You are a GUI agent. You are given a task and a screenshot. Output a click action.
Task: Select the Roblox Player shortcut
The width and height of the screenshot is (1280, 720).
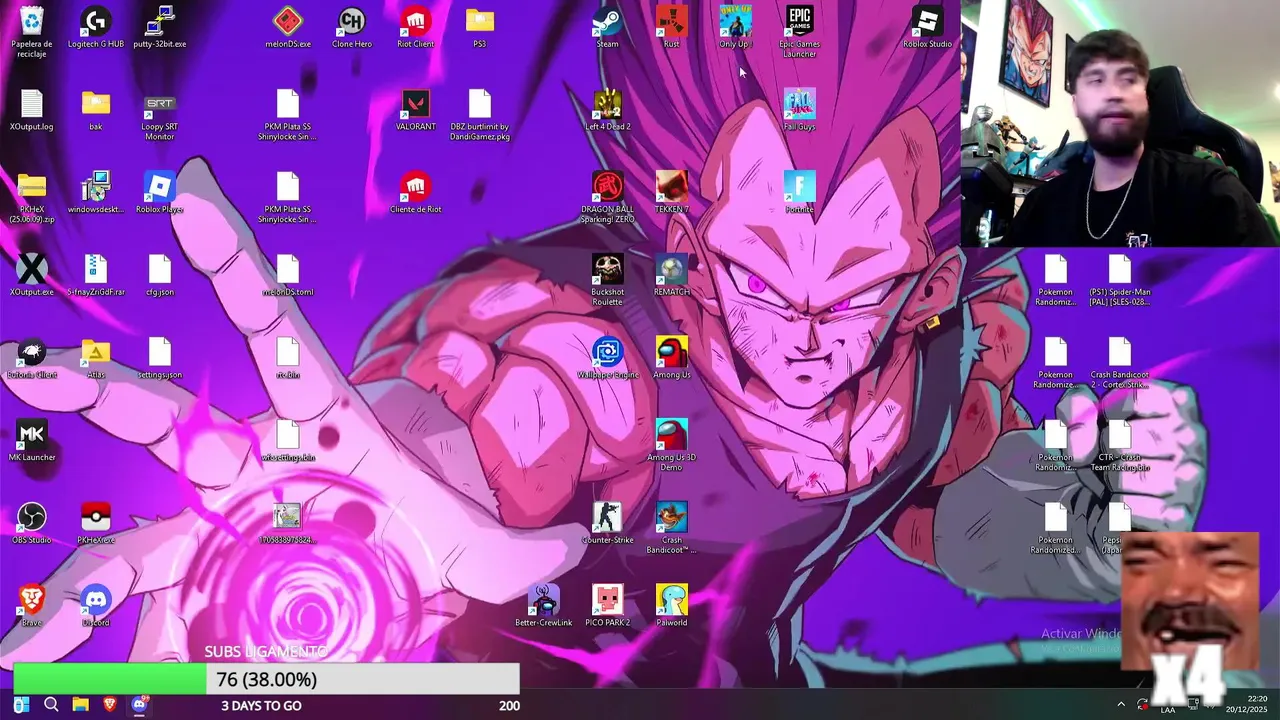(160, 193)
